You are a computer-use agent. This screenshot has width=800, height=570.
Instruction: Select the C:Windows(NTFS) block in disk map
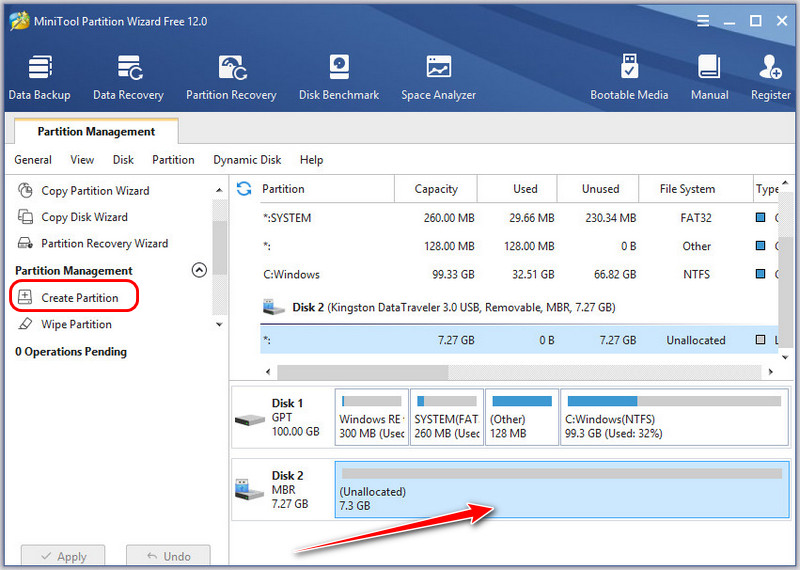pos(674,417)
